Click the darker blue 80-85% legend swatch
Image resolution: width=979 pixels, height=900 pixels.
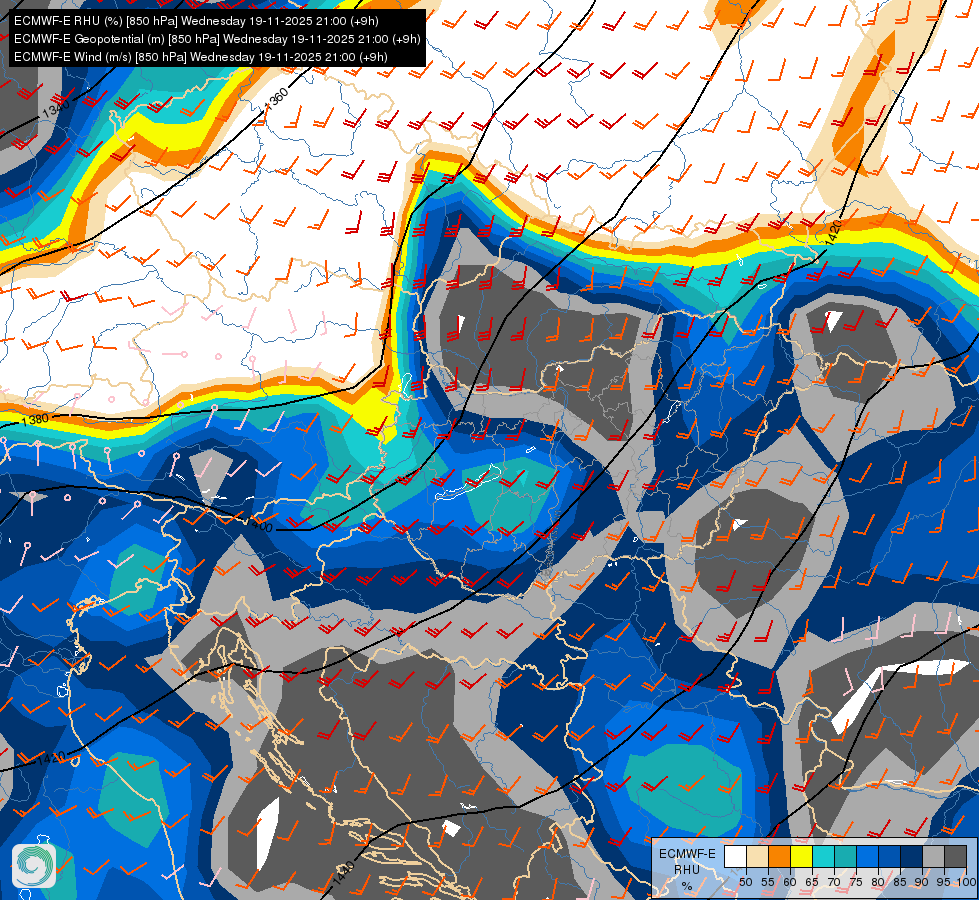890,856
